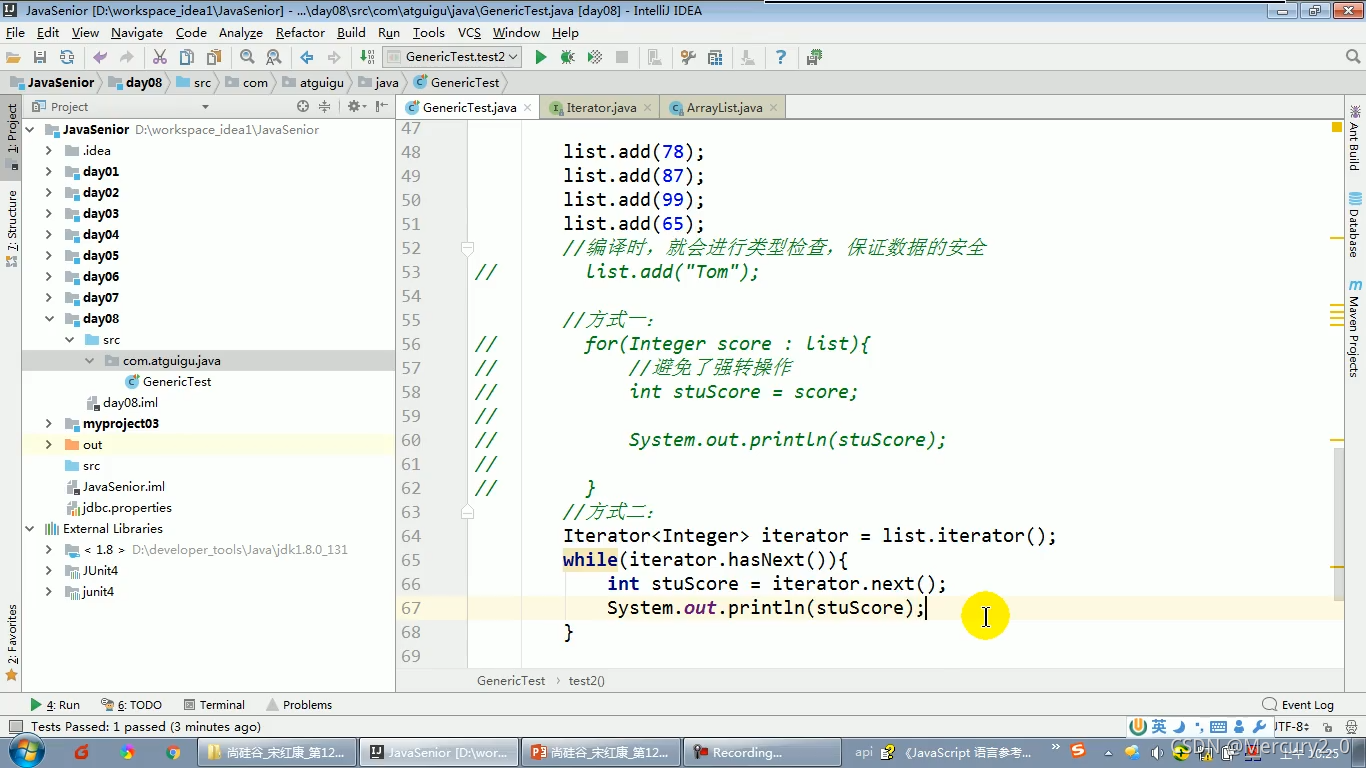Switch to Iterator.java tab
Viewport: 1366px width, 768px height.
601,107
